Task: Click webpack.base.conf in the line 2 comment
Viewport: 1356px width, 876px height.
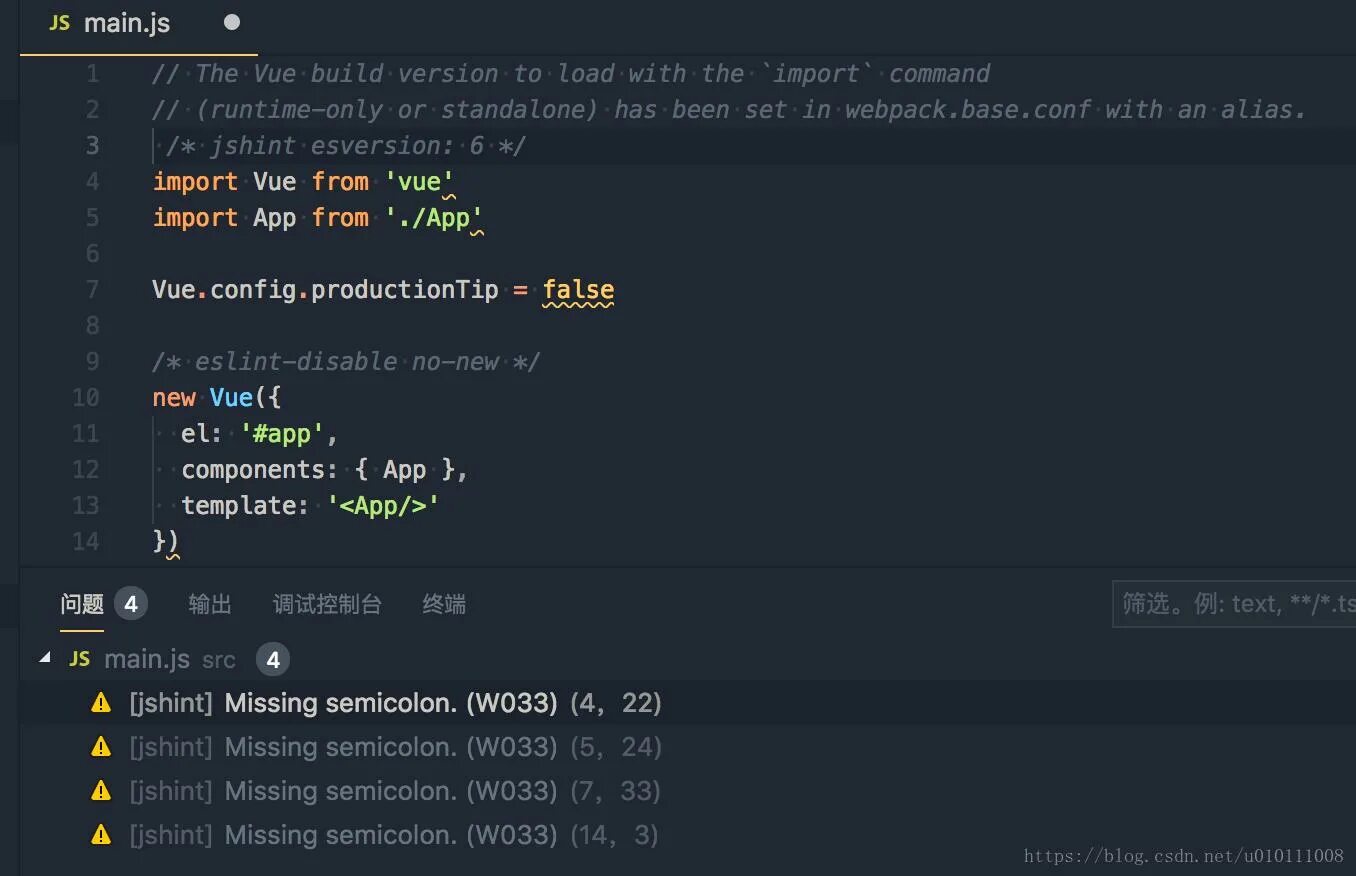Action: tap(967, 110)
